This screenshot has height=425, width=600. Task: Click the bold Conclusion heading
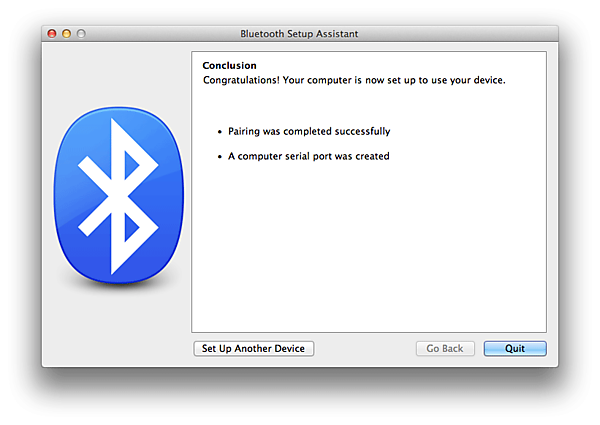point(229,66)
